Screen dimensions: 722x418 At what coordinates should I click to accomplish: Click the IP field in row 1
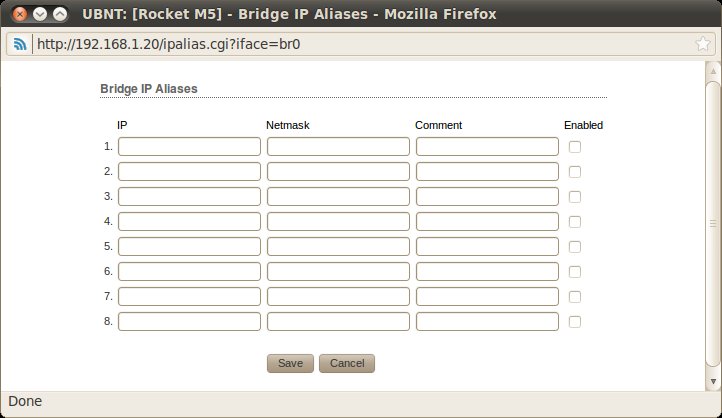(x=189, y=147)
